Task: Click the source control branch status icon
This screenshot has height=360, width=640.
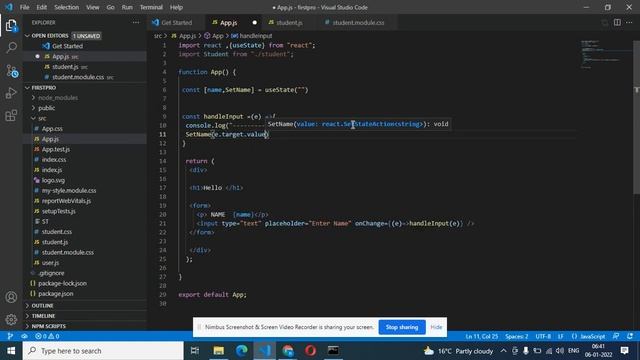Action: (11, 336)
